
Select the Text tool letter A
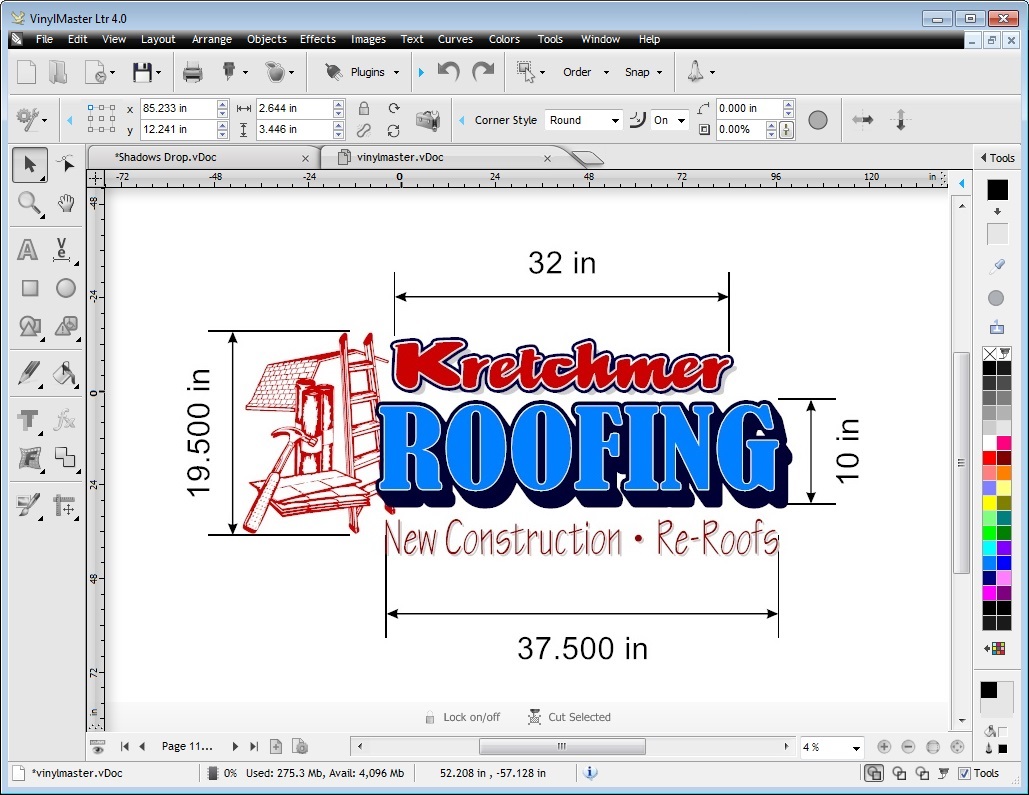pos(28,250)
